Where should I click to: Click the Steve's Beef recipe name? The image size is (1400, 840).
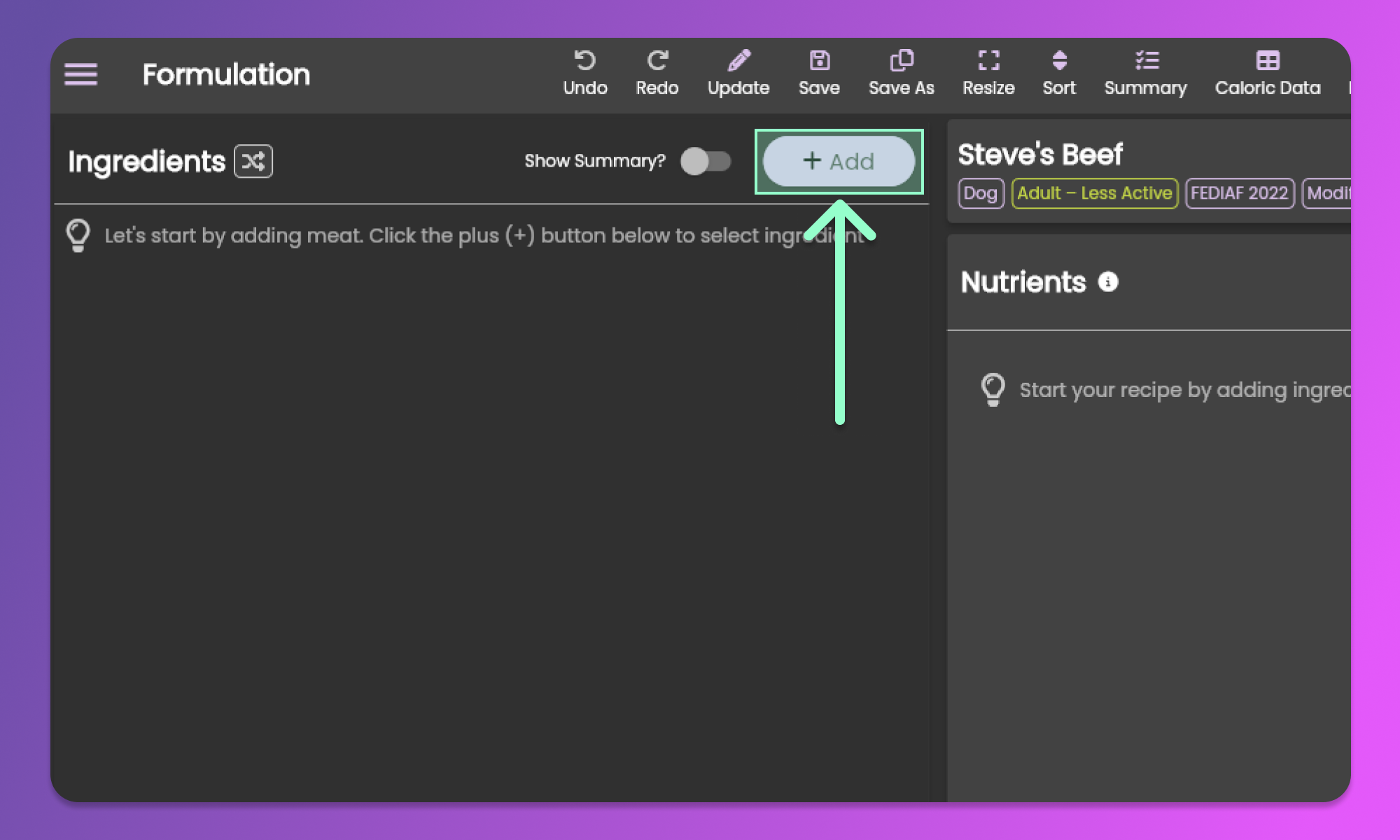pyautogui.click(x=1039, y=155)
